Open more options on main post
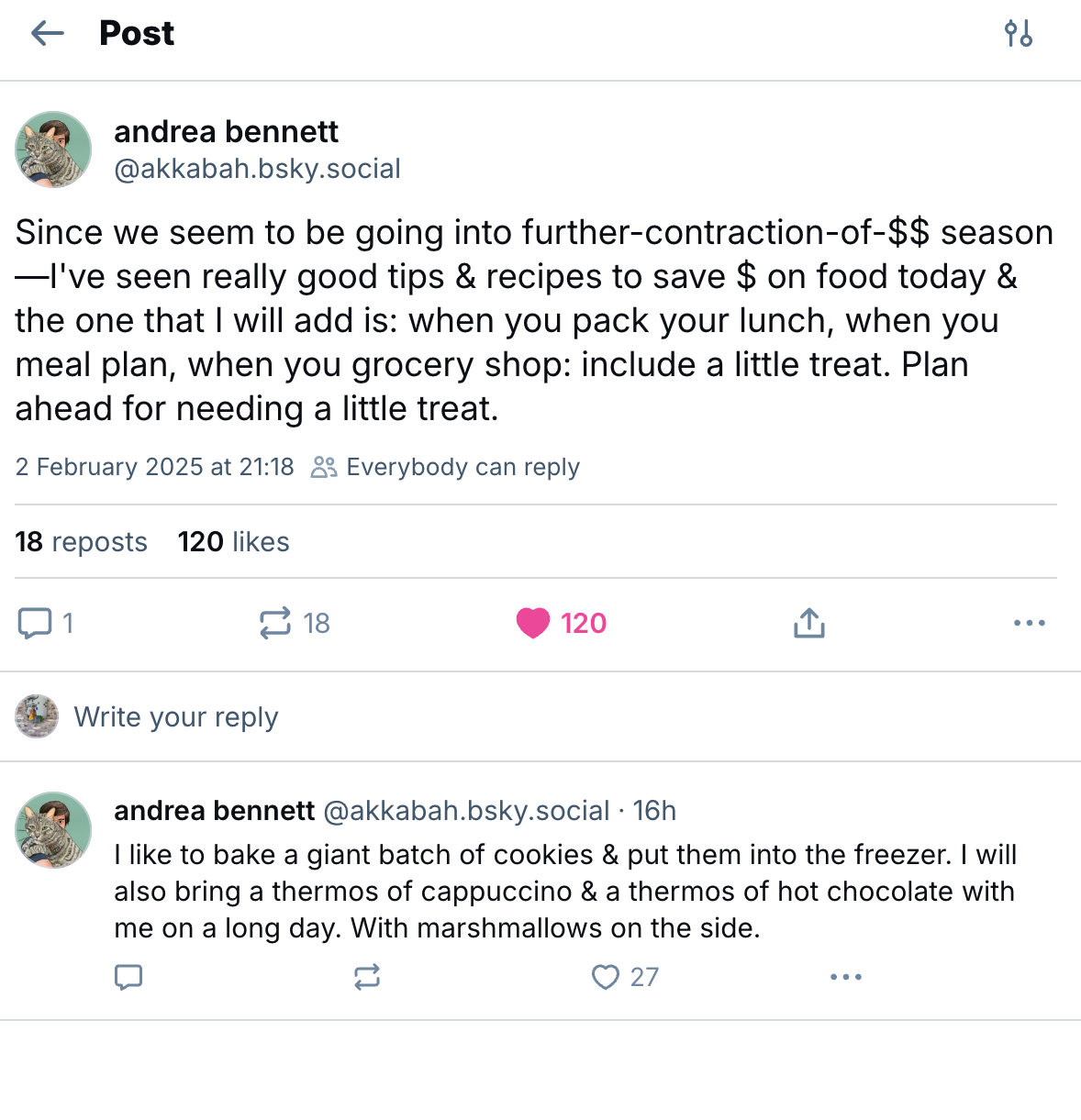This screenshot has width=1081, height=1120. (x=1029, y=624)
